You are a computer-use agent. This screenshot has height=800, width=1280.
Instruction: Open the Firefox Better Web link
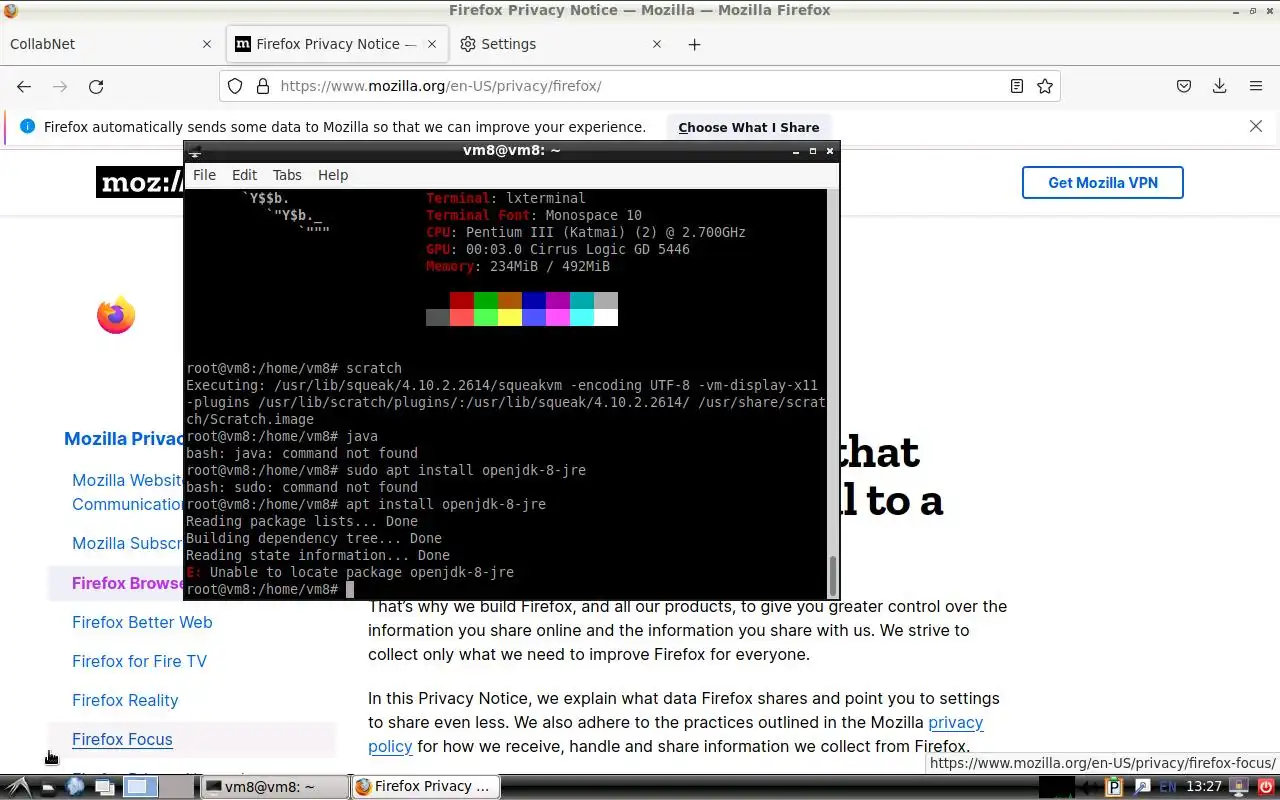[x=142, y=622]
